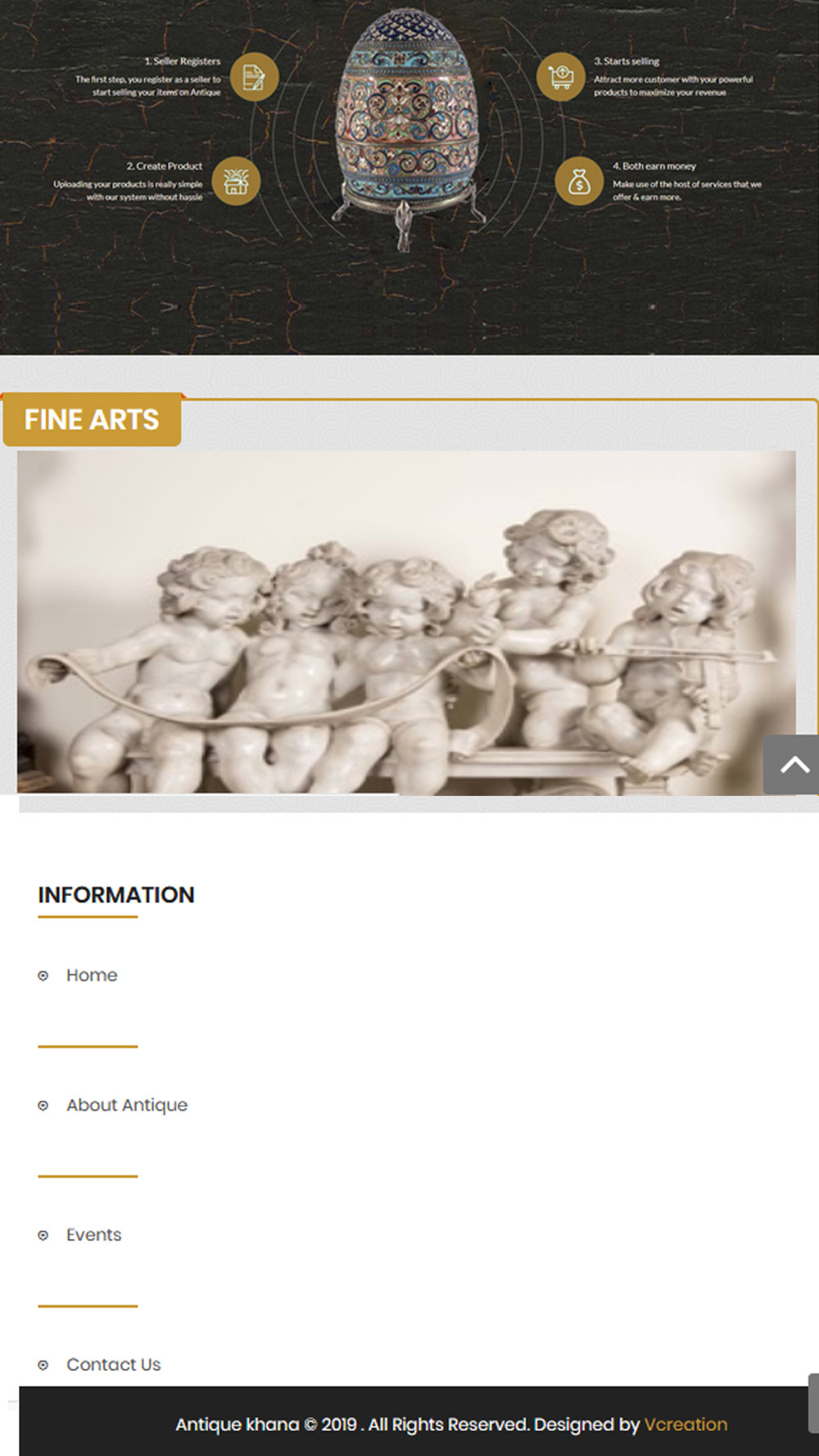Image resolution: width=819 pixels, height=1456 pixels.
Task: Select the FINE ARTS tab label
Action: coord(92,420)
